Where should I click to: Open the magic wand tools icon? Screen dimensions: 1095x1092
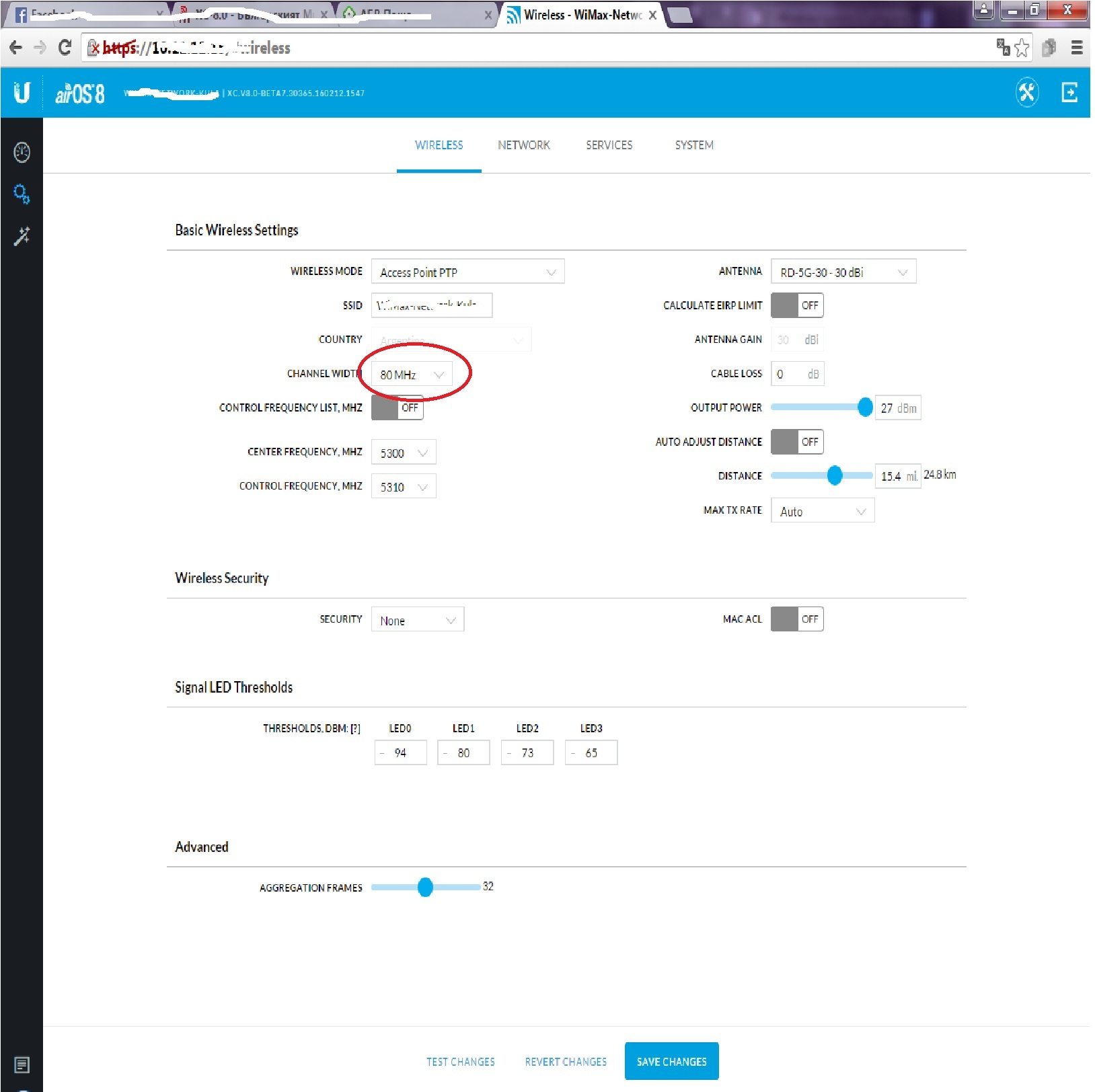click(x=22, y=236)
